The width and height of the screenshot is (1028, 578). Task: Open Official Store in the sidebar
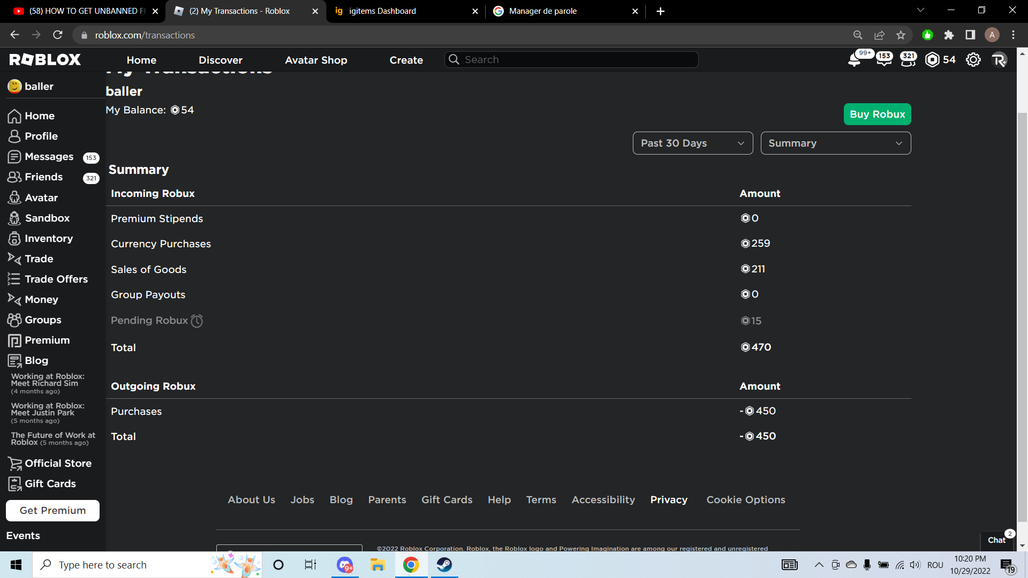58,463
